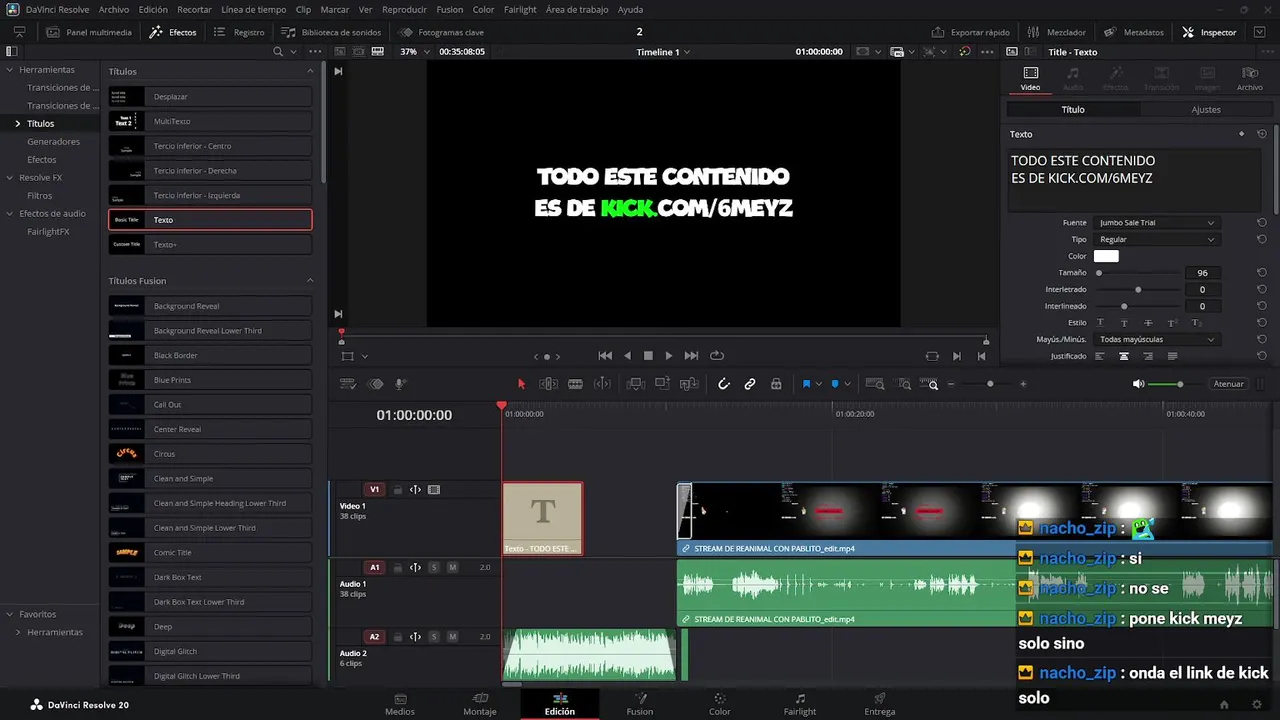Open the Fairlight menu in menu bar

[x=520, y=9]
